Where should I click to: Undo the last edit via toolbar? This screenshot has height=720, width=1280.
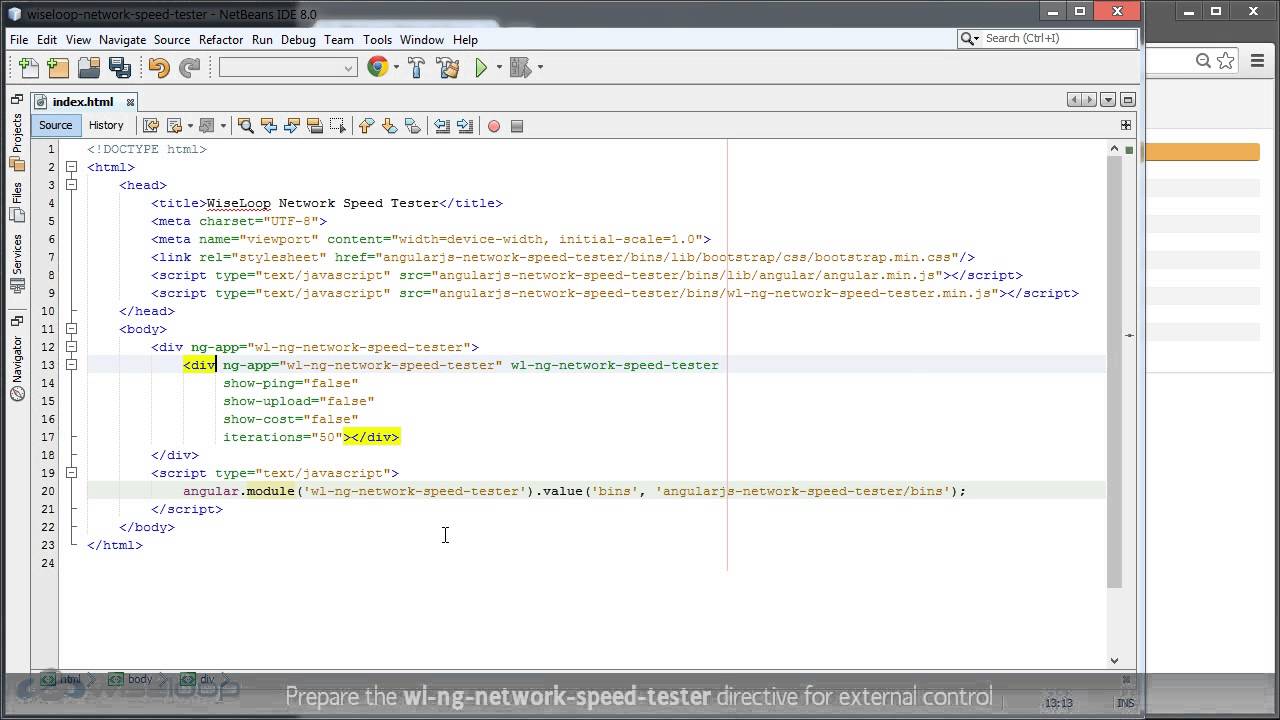pos(158,67)
